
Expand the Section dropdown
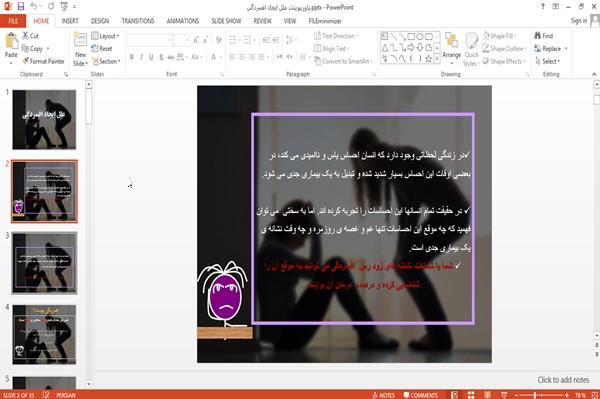pos(106,61)
